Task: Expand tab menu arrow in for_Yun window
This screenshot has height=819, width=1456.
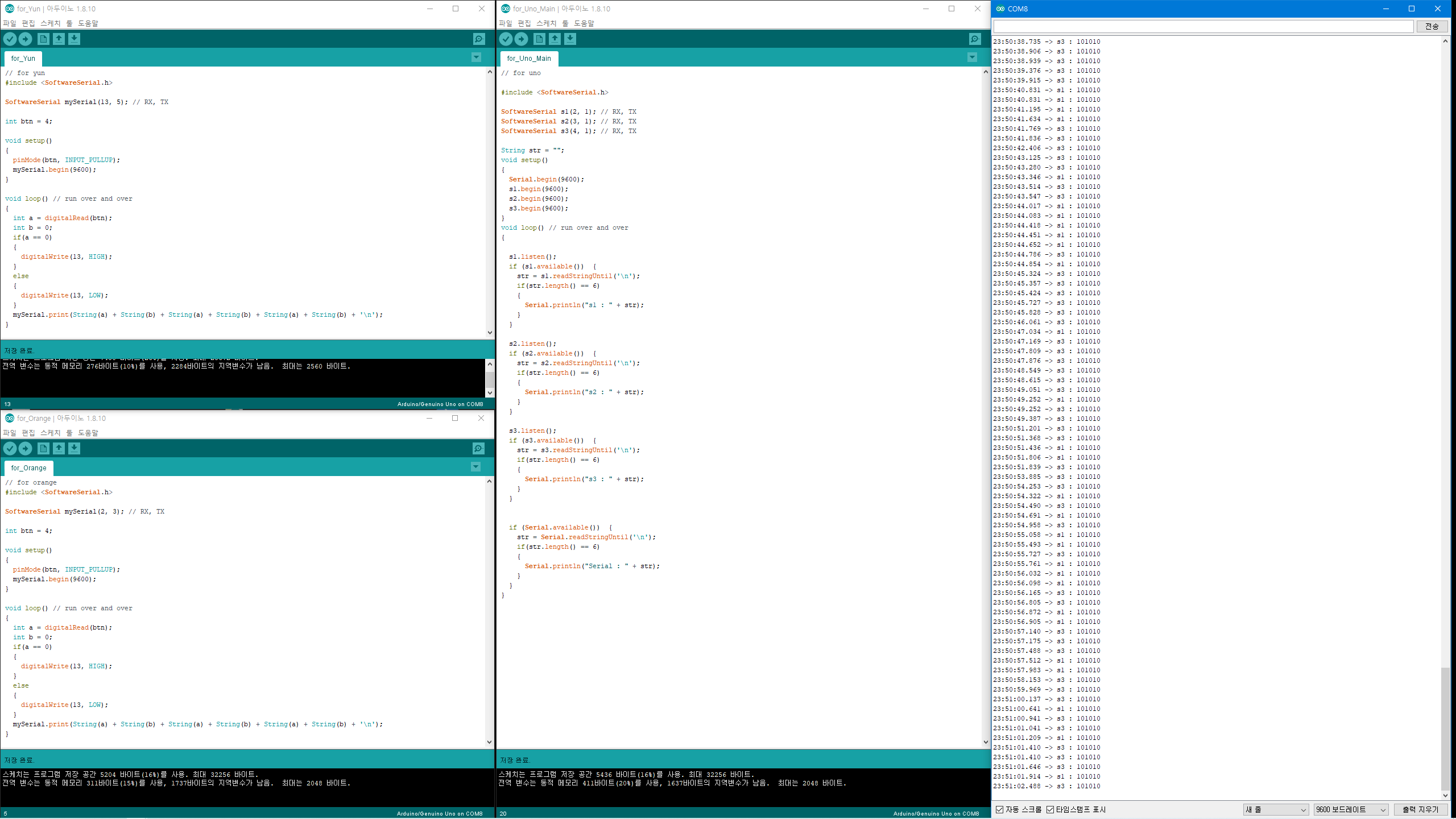Action: click(x=476, y=57)
